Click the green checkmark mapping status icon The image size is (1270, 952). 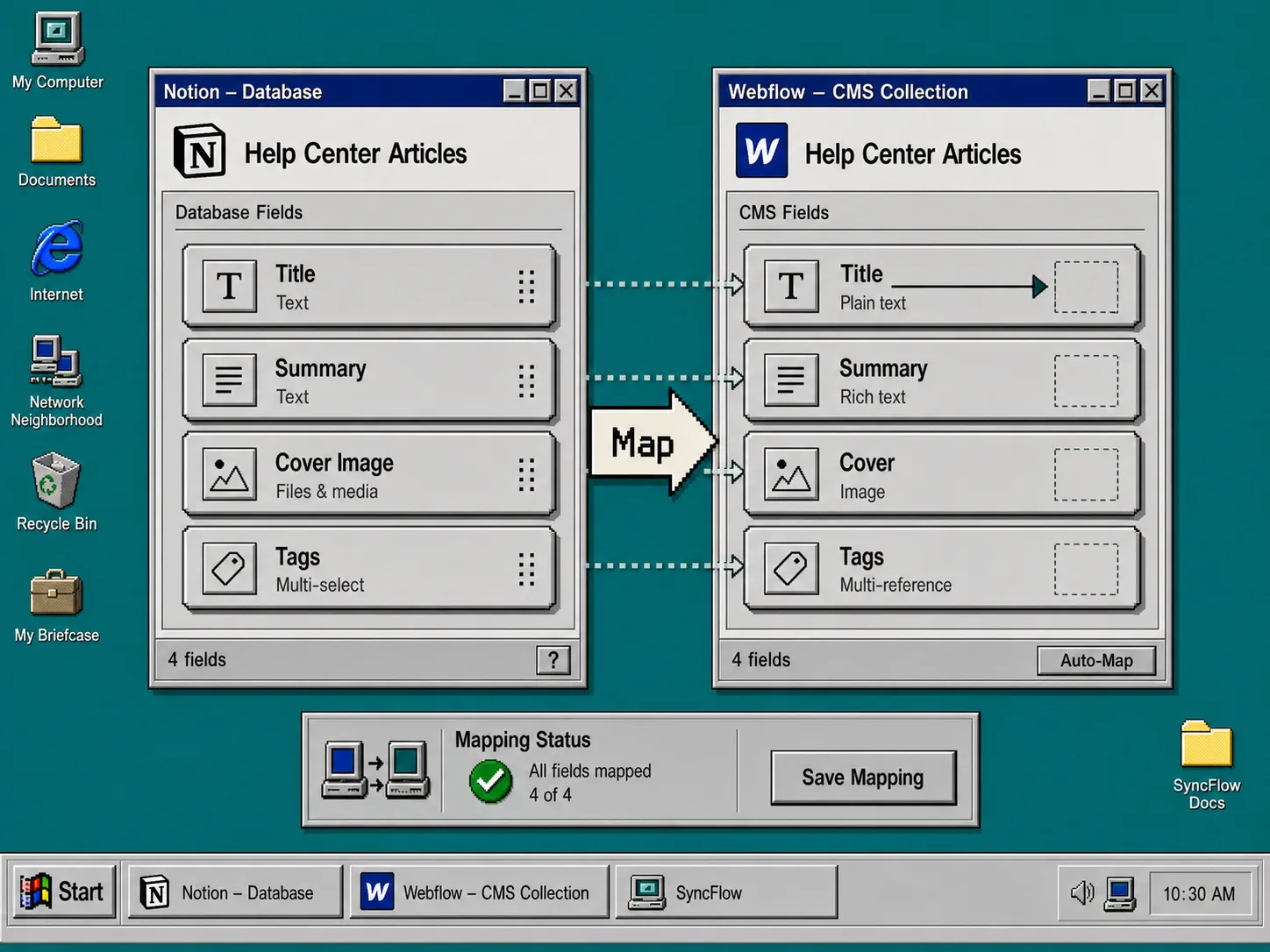[491, 781]
